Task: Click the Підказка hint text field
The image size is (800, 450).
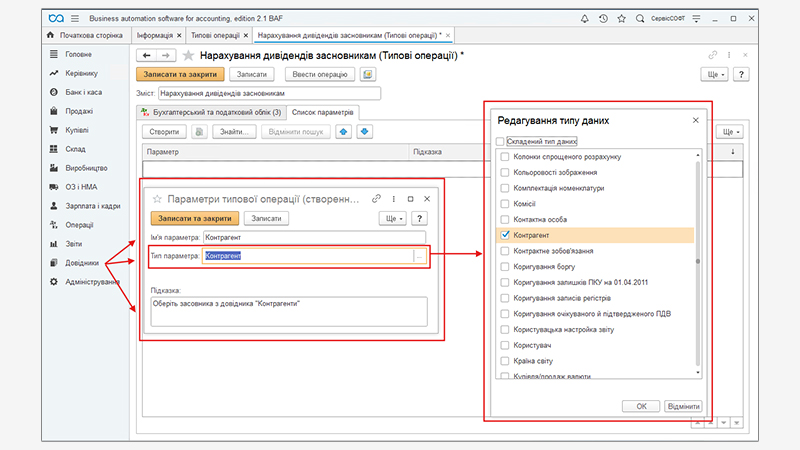Action: tap(288, 311)
